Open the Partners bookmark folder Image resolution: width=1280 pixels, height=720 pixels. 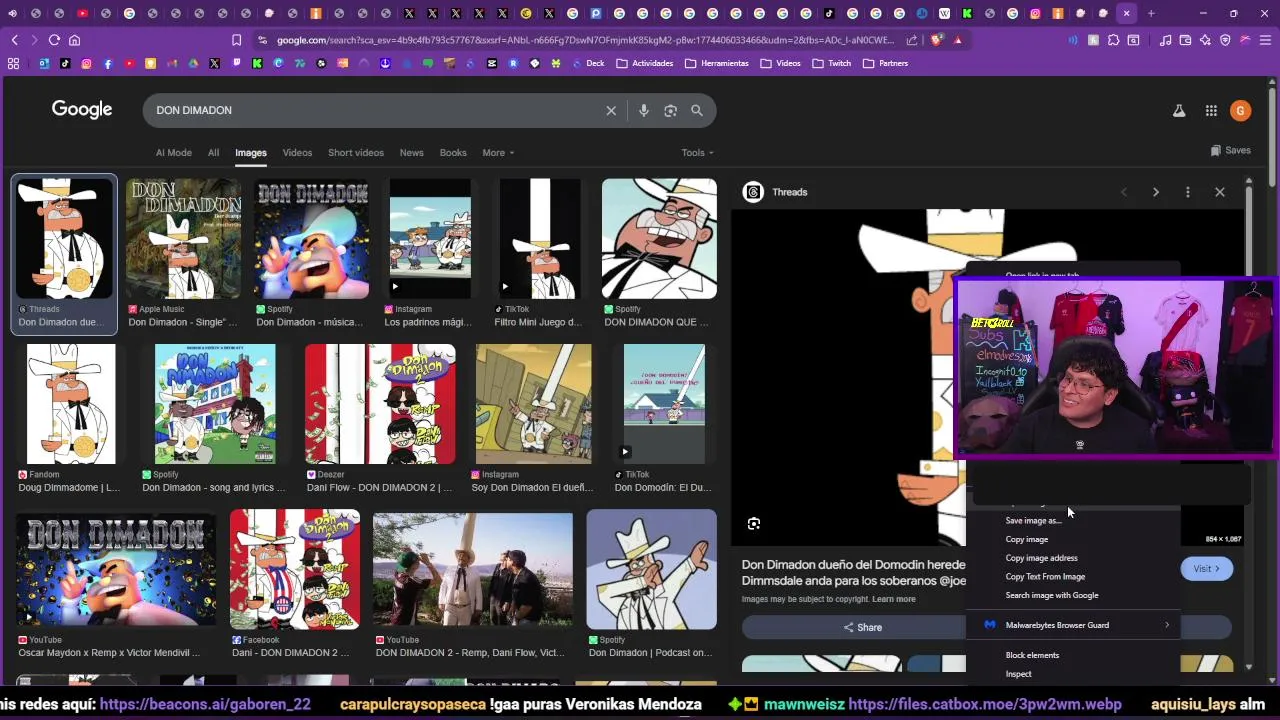point(886,63)
